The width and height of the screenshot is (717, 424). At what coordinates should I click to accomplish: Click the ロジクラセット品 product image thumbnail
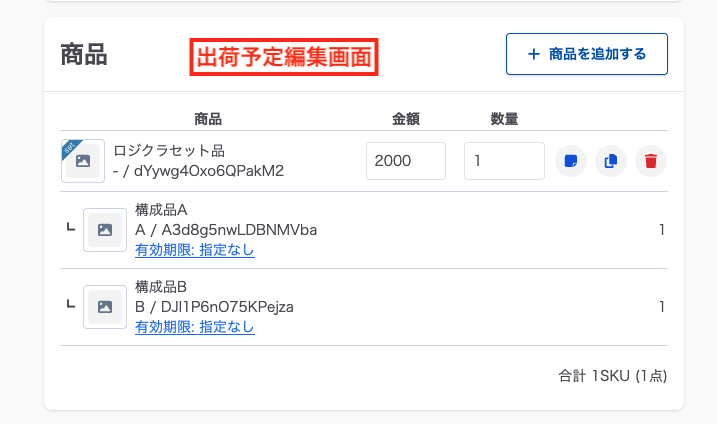[x=83, y=161]
